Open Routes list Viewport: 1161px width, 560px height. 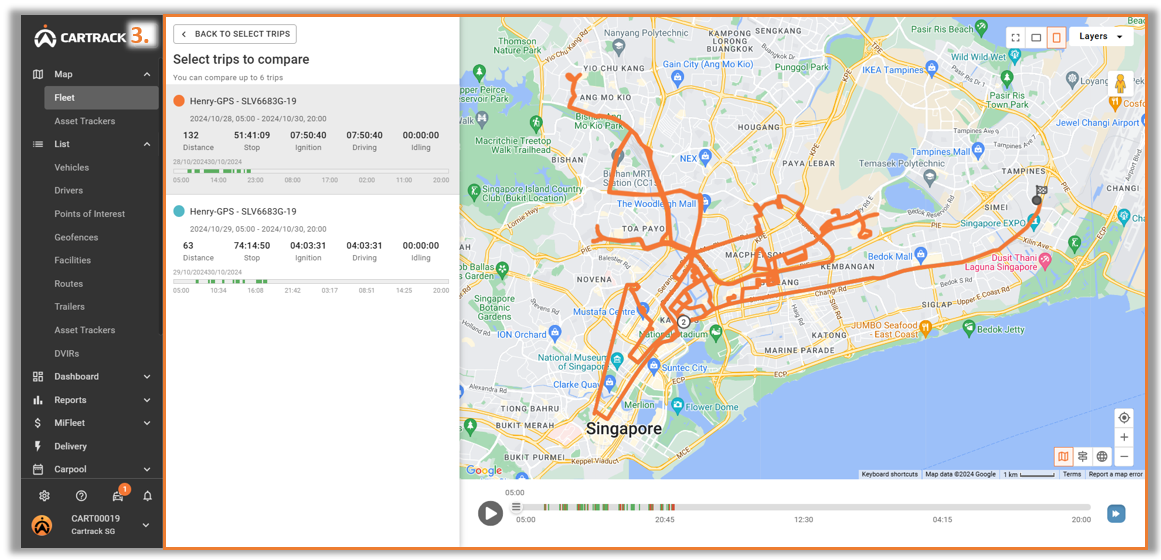(x=68, y=284)
